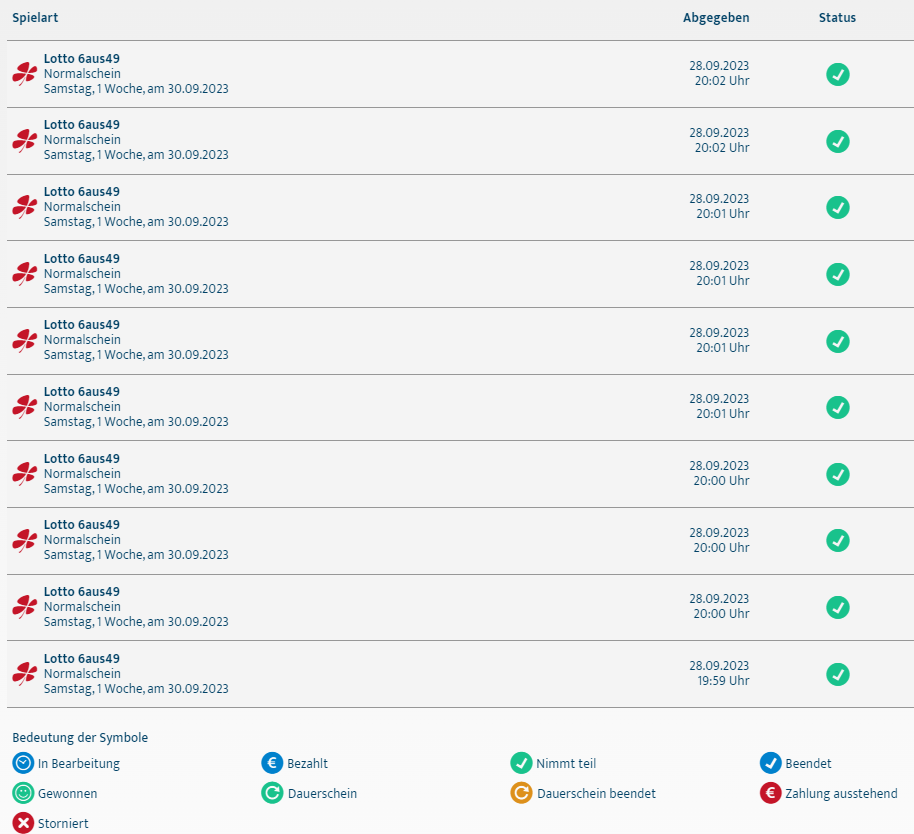Click the status checkmark of the topmost ticket row

pyautogui.click(x=838, y=75)
